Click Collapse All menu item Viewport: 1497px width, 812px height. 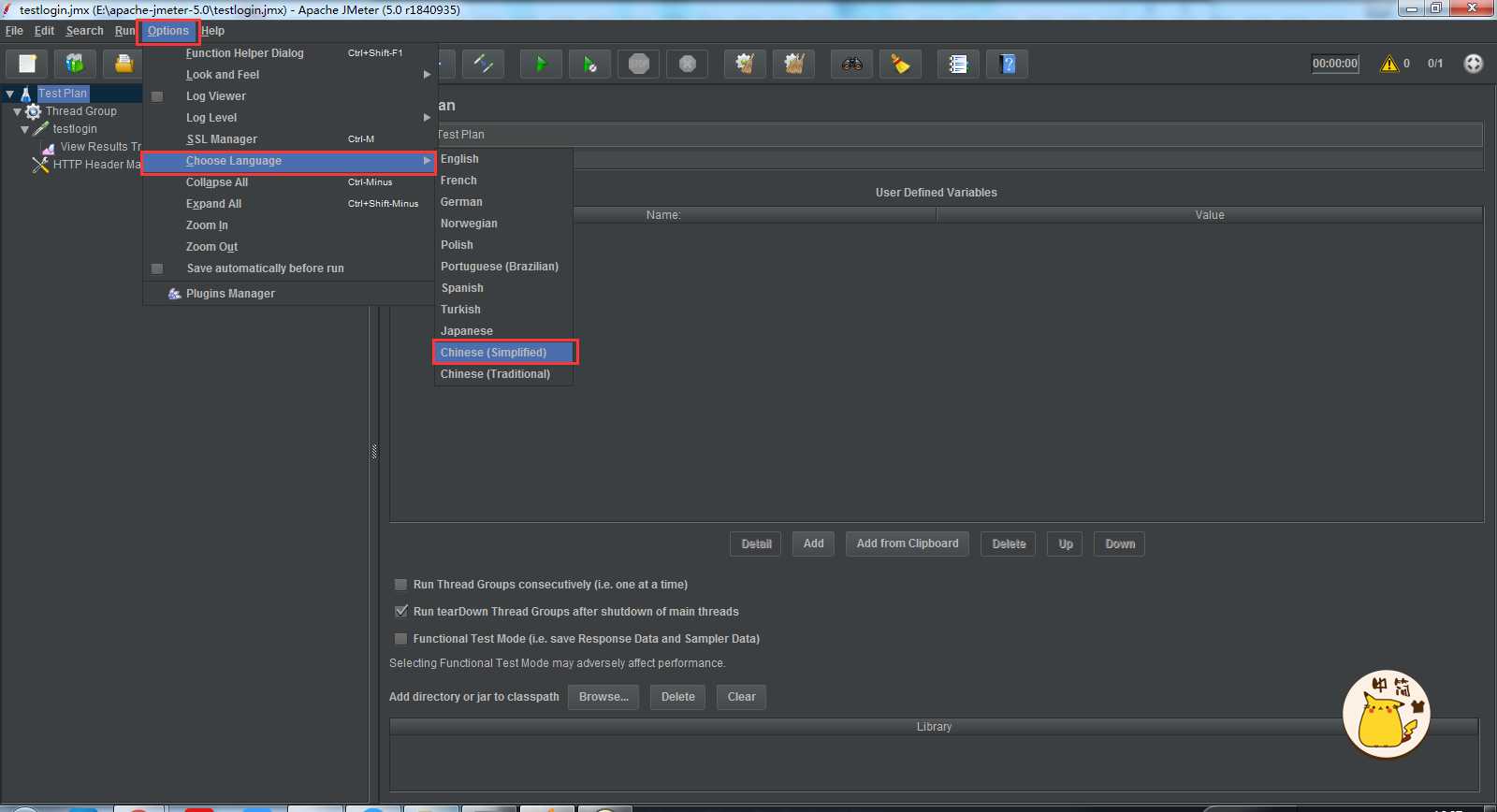click(x=290, y=182)
